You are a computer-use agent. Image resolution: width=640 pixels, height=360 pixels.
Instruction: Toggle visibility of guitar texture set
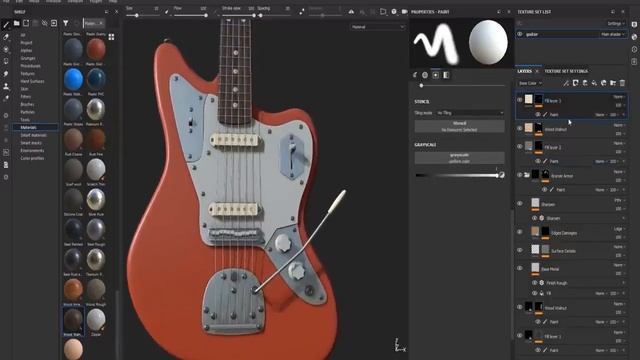point(520,34)
